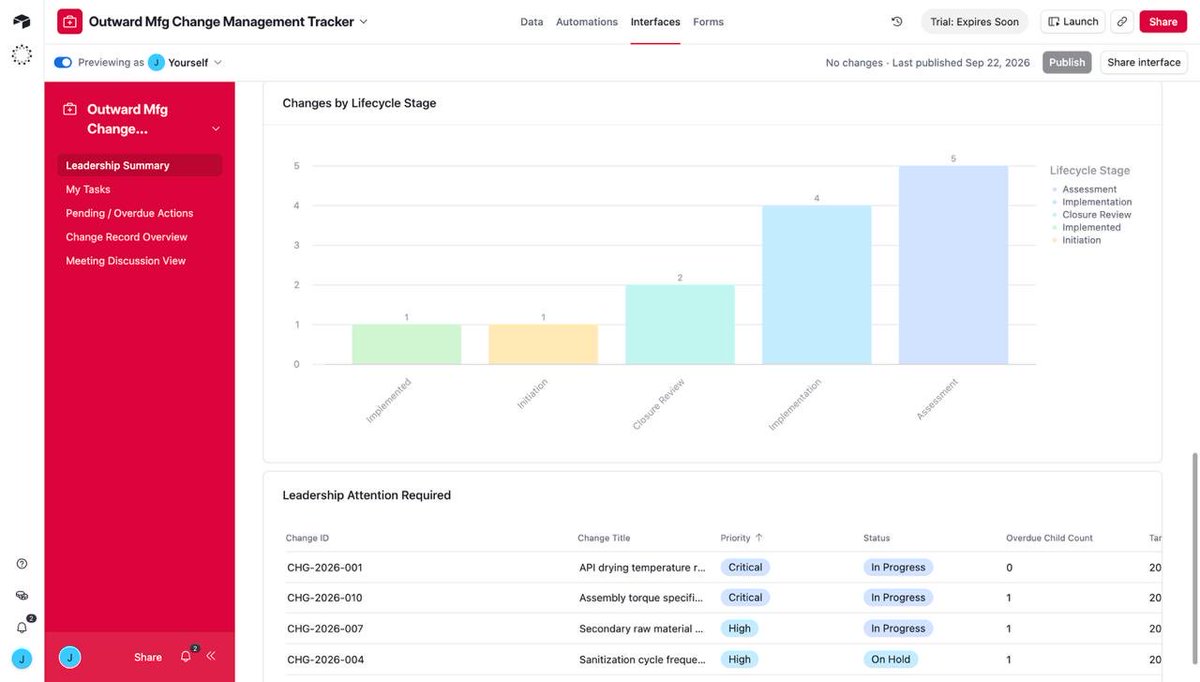Open notifications bell in left rail
The image size is (1200, 682).
click(x=22, y=627)
